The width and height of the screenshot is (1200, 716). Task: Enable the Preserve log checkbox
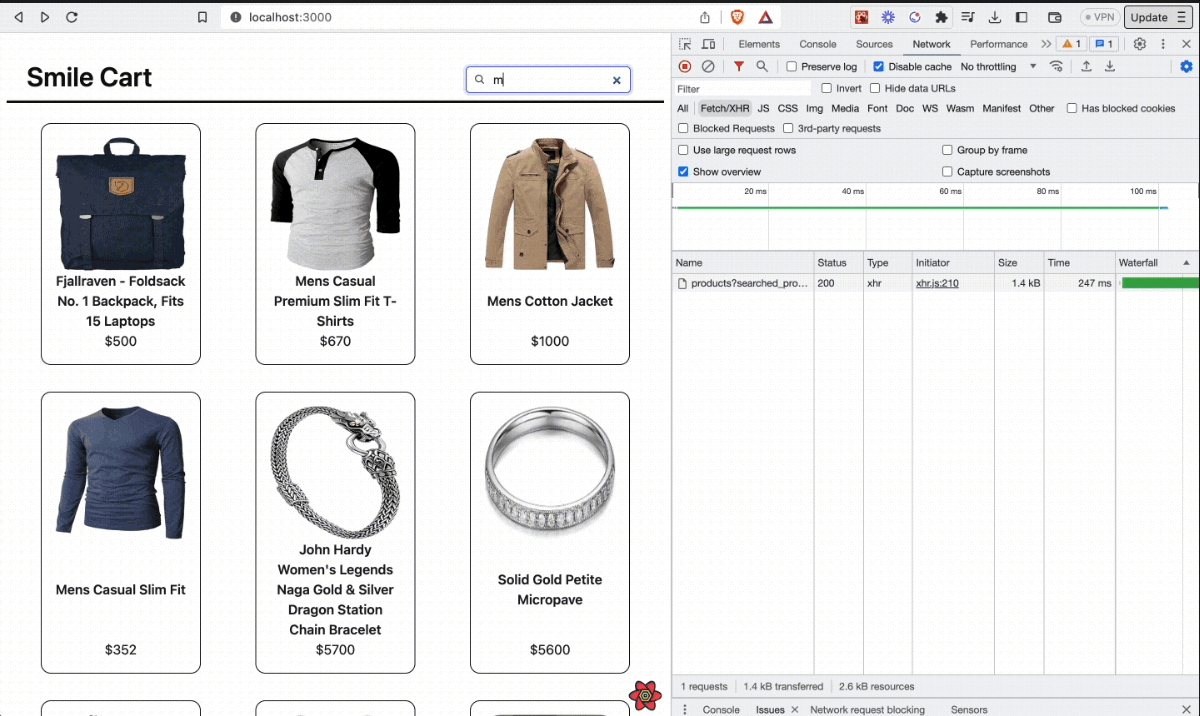(792, 66)
